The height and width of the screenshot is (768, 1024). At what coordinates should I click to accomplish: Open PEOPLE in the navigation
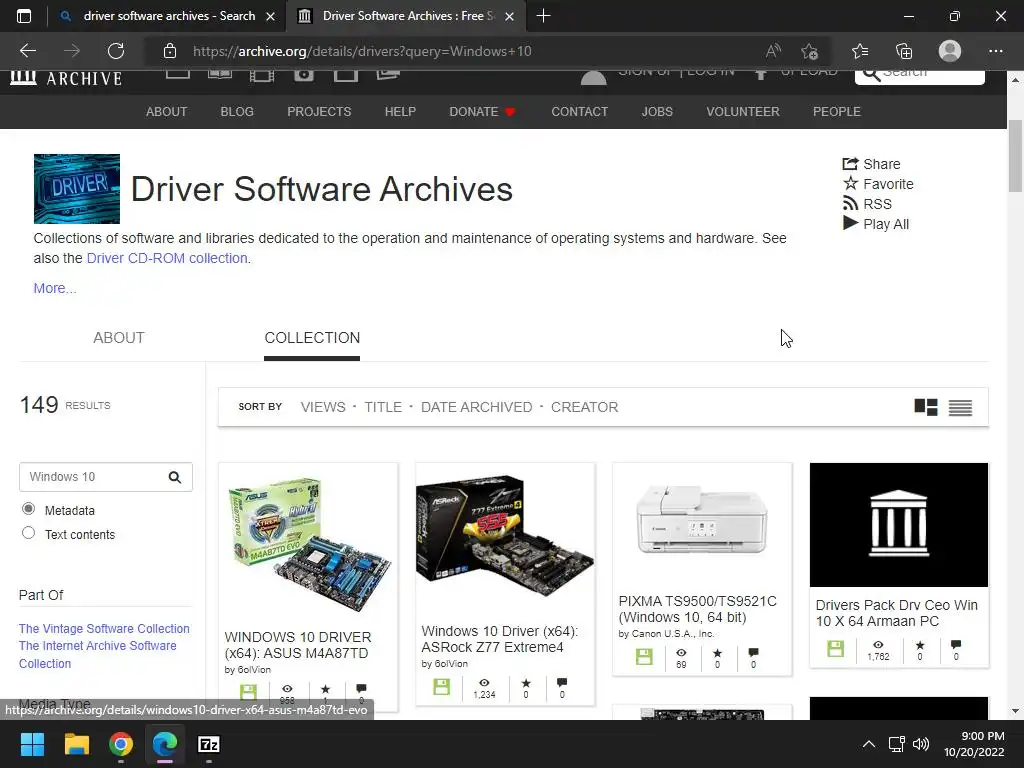[x=837, y=112]
